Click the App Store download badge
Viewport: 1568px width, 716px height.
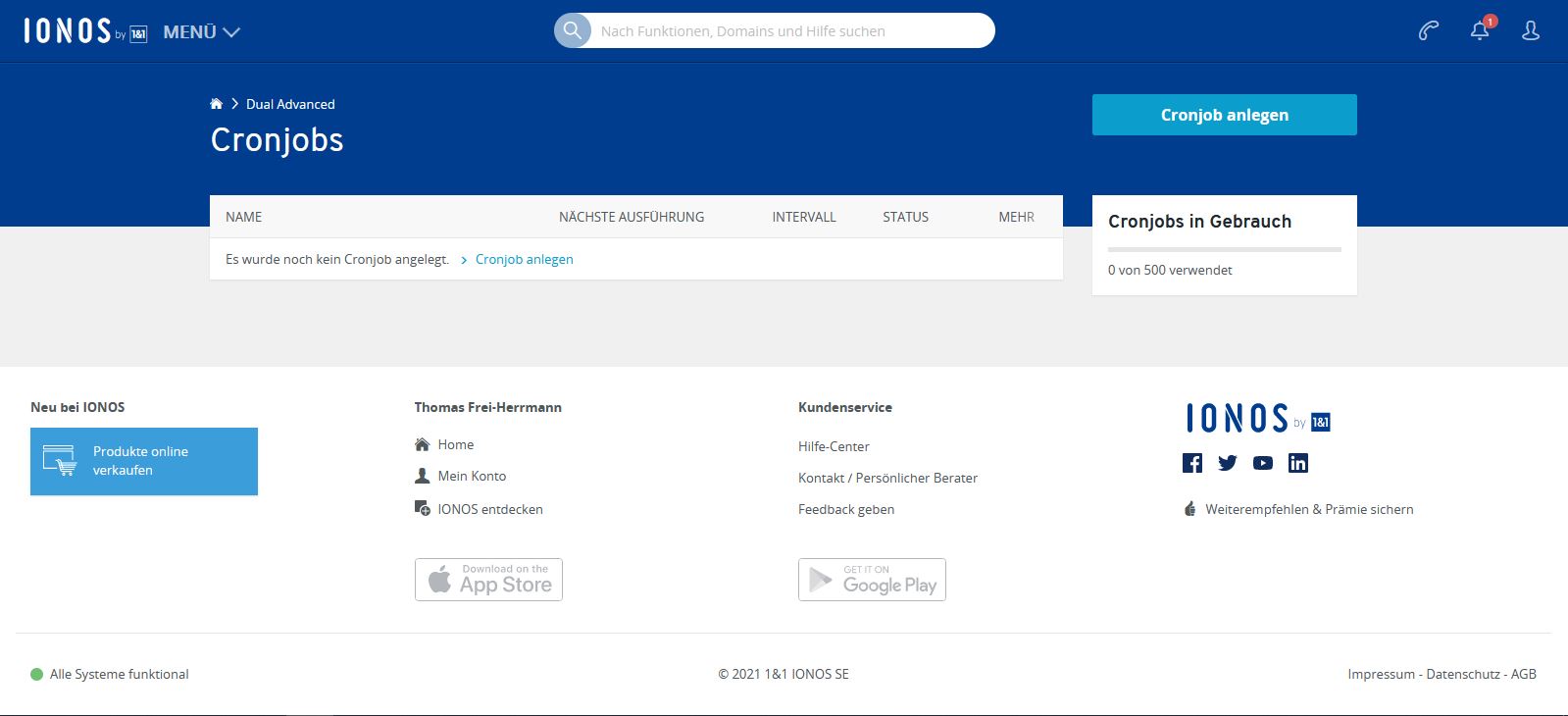(488, 580)
